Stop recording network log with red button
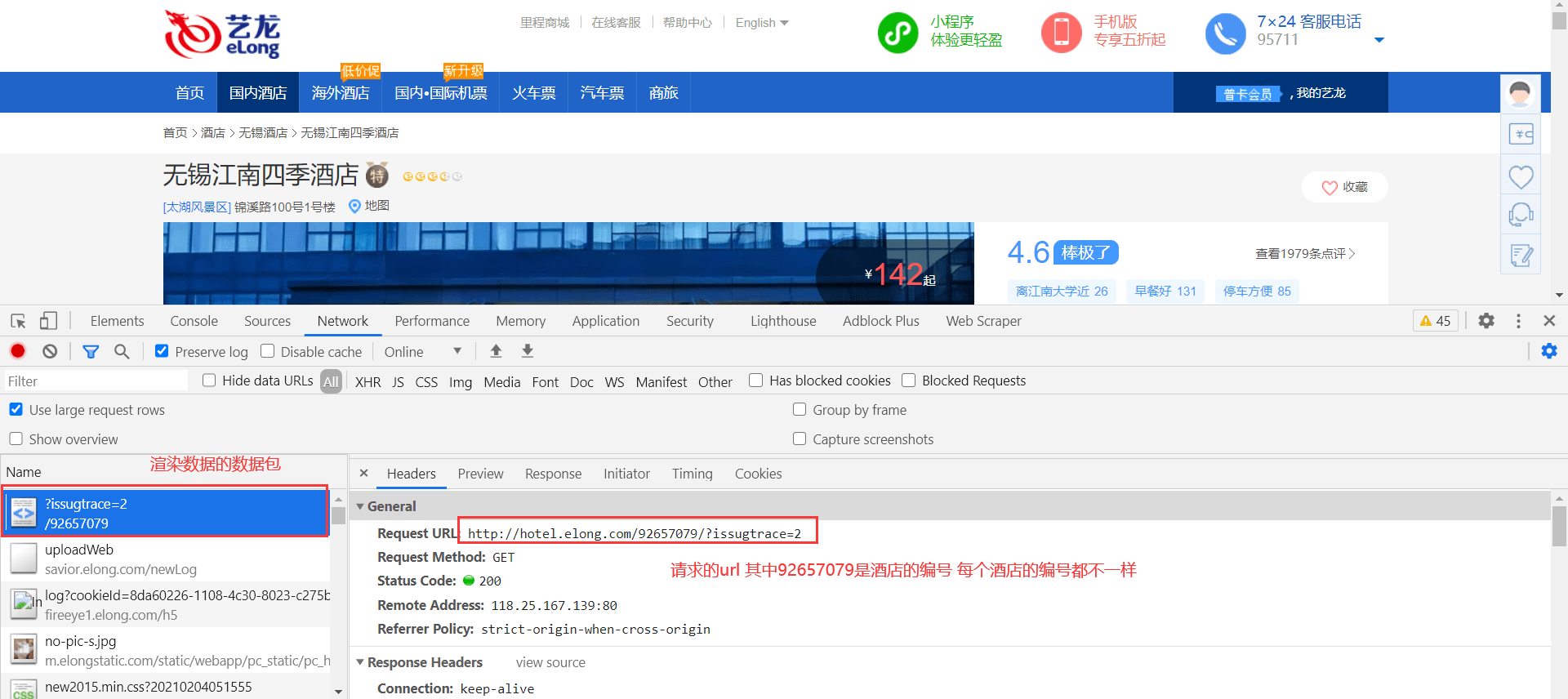The width and height of the screenshot is (1568, 699). (x=18, y=351)
